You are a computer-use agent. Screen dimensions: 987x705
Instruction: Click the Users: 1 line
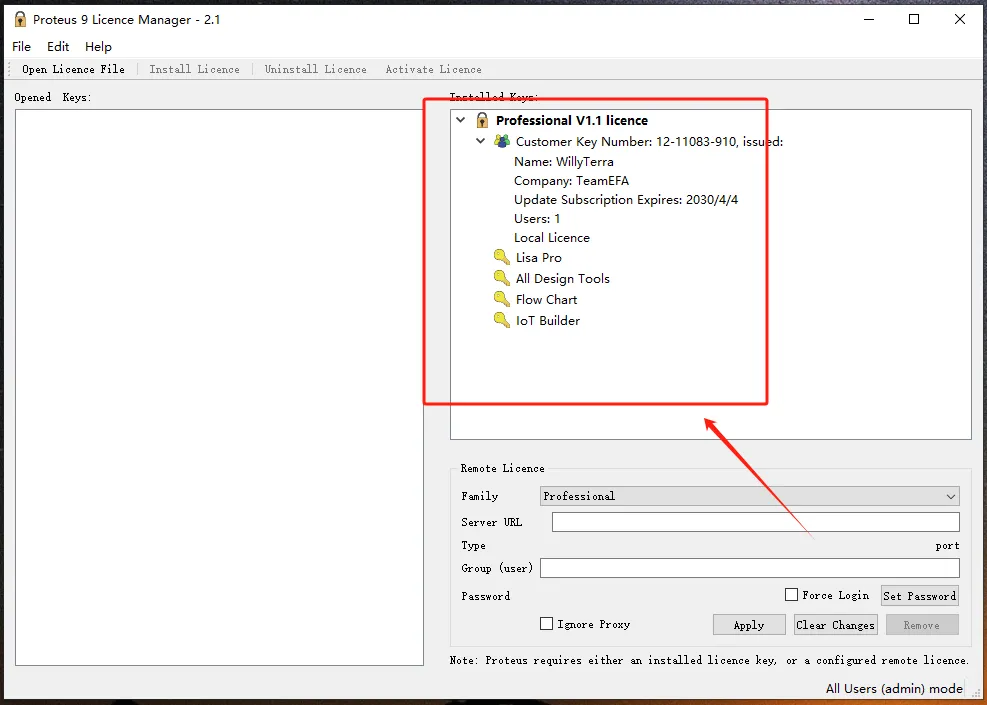(537, 218)
